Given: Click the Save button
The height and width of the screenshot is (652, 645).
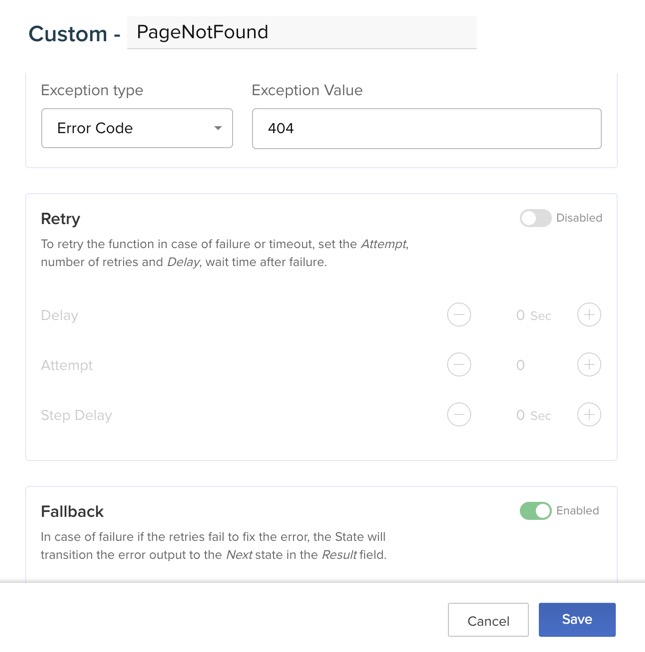Looking at the screenshot, I should tap(577, 620).
